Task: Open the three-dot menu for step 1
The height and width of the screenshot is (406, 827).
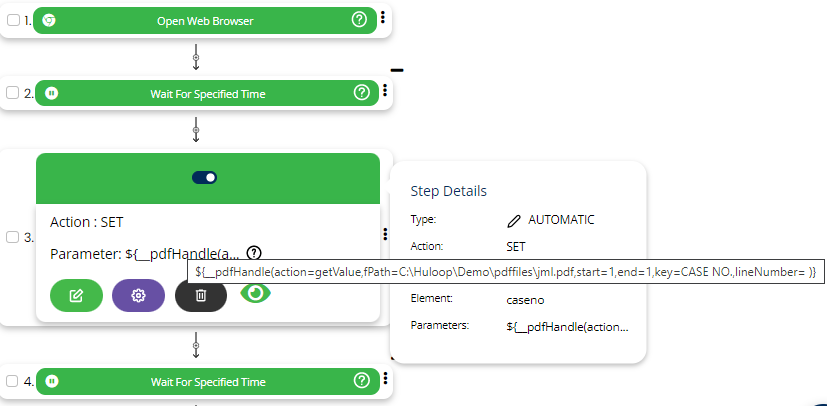Action: [x=383, y=18]
